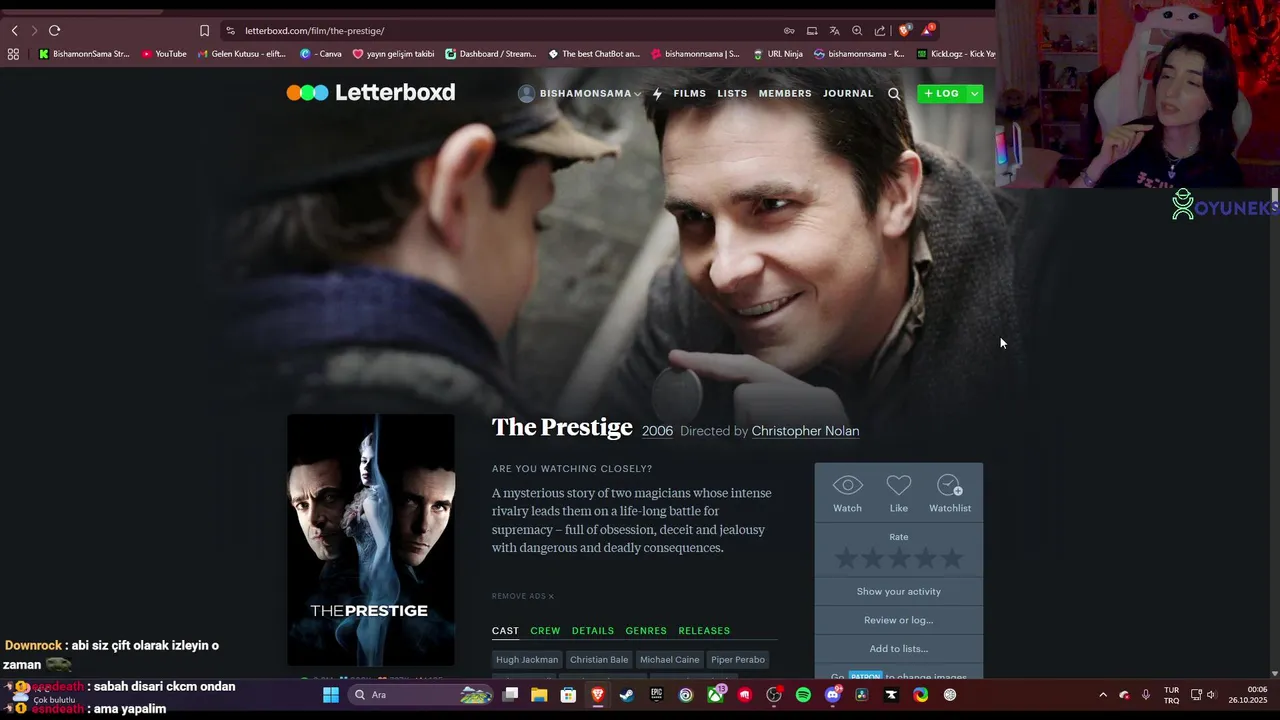Open Xbox app from taskbar
The width and height of the screenshot is (1280, 720).
coord(716,695)
